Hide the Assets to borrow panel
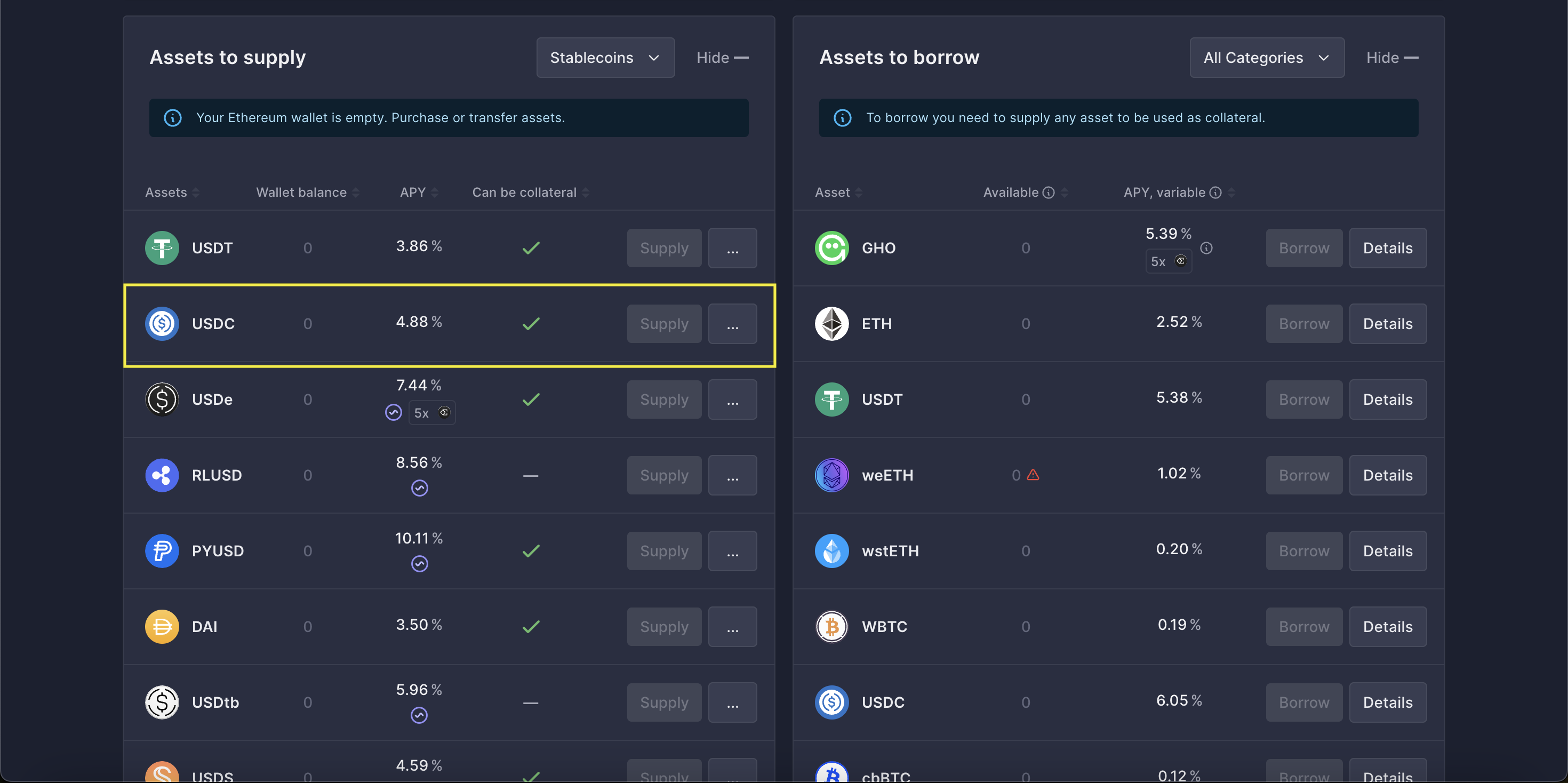Screen dimensions: 1568x783 coord(1391,57)
